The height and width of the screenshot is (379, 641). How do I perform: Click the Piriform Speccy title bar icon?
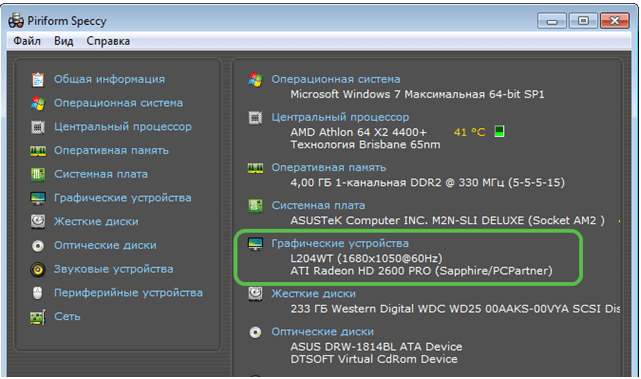tap(16, 20)
